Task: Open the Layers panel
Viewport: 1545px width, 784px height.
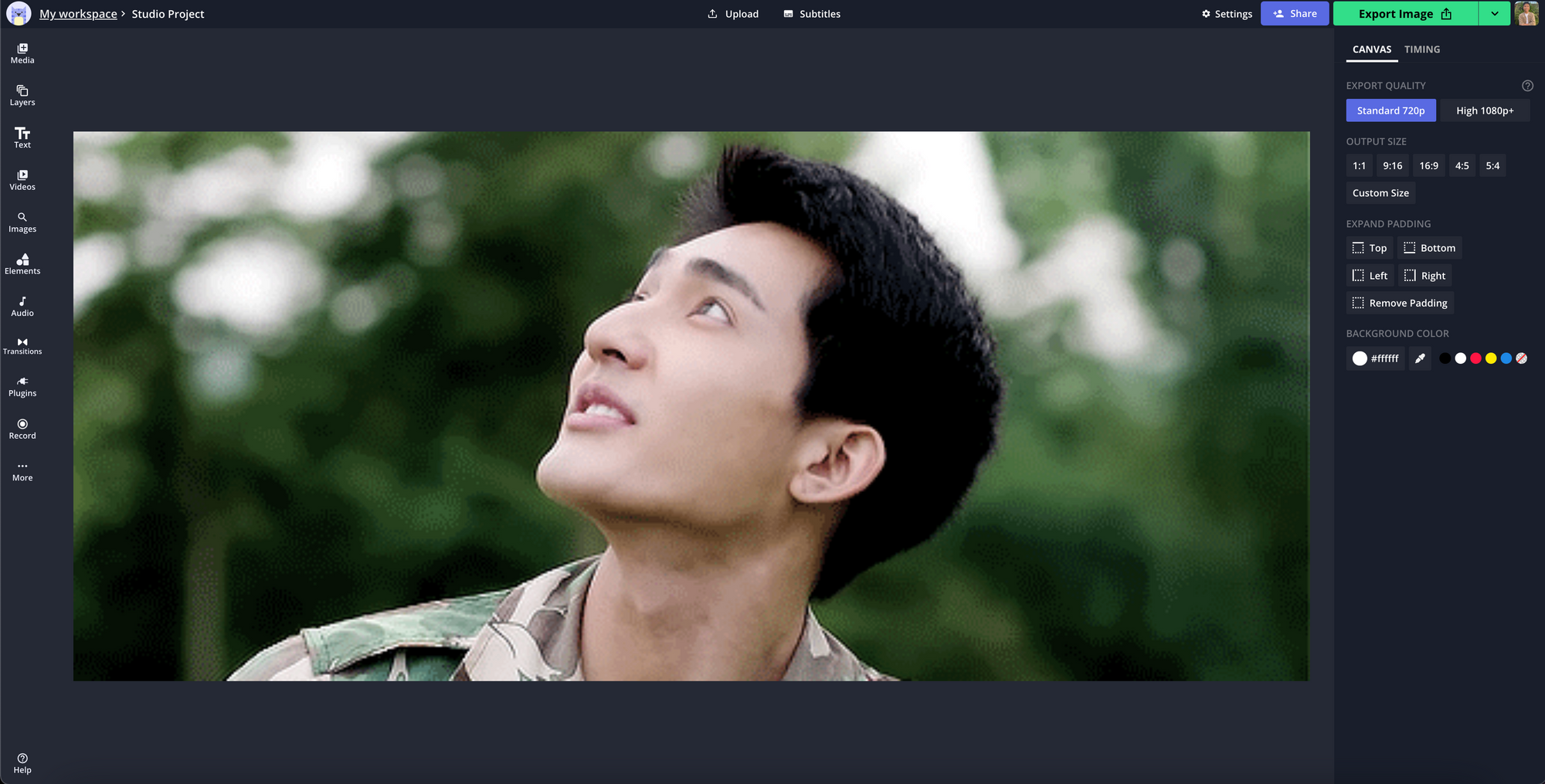Action: pyautogui.click(x=22, y=96)
